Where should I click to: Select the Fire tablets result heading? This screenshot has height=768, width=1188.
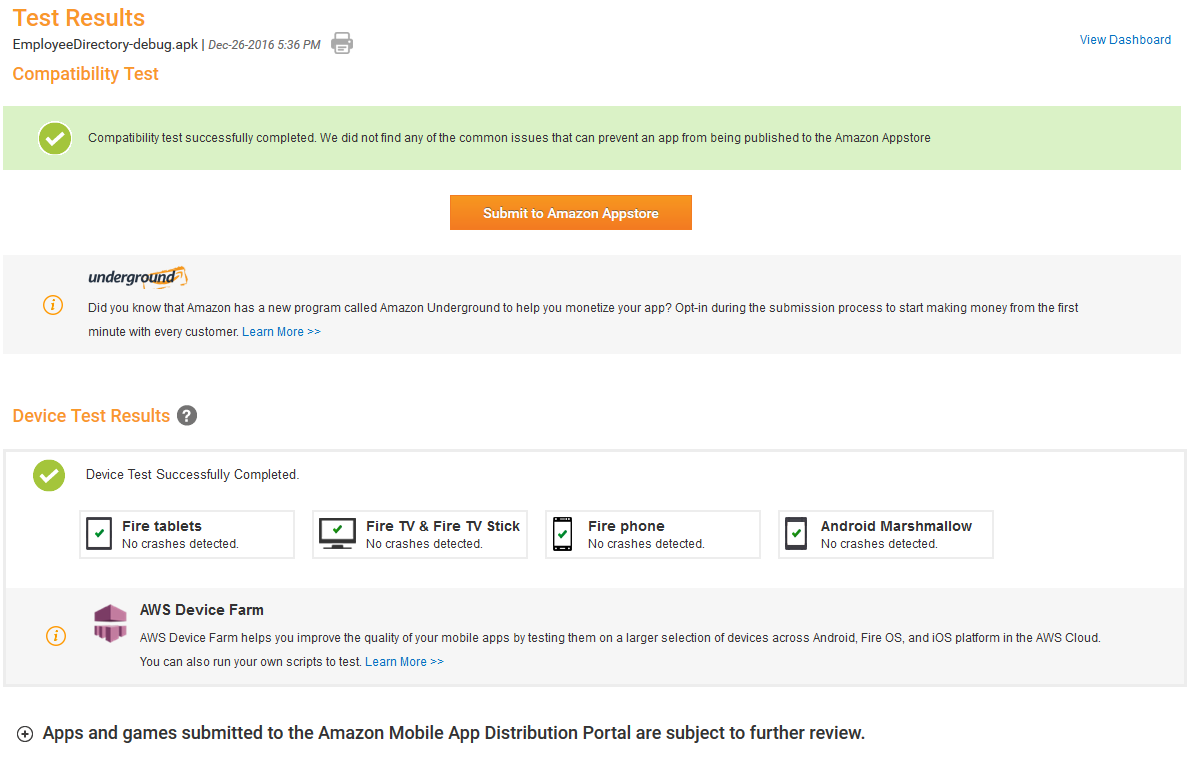[x=162, y=526]
